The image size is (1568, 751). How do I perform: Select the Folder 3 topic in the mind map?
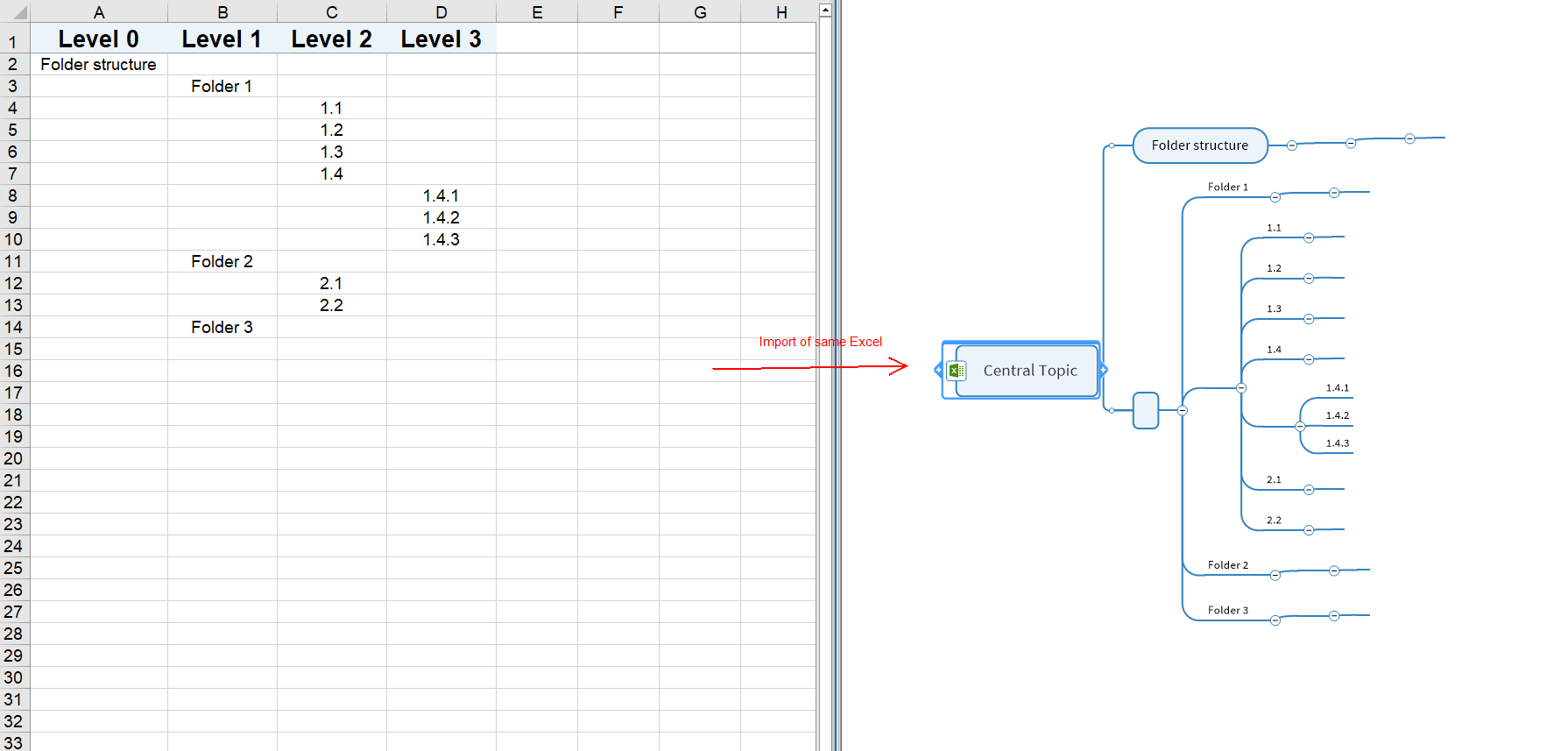[x=1227, y=611]
